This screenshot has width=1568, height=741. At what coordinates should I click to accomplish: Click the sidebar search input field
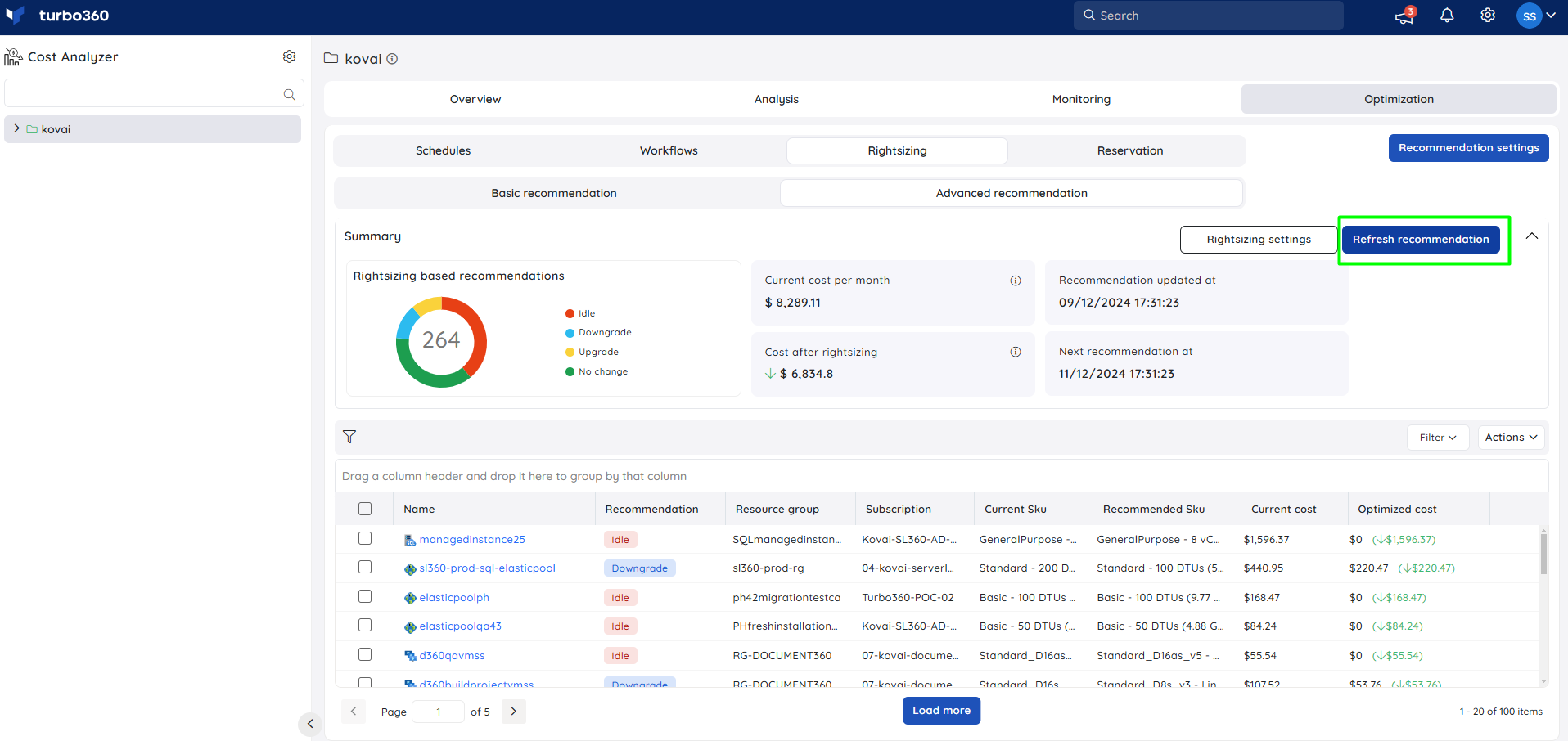(154, 93)
